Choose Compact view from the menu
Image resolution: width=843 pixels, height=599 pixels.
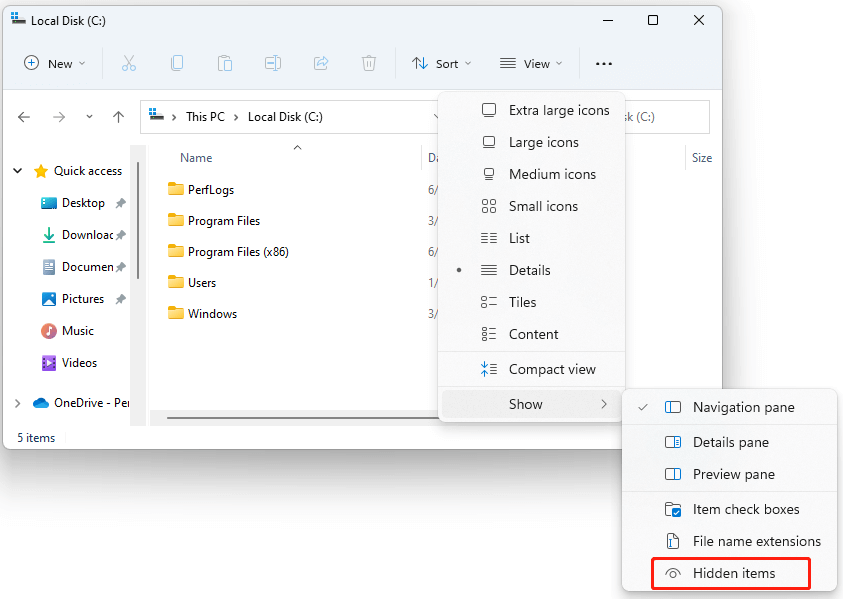(x=551, y=369)
